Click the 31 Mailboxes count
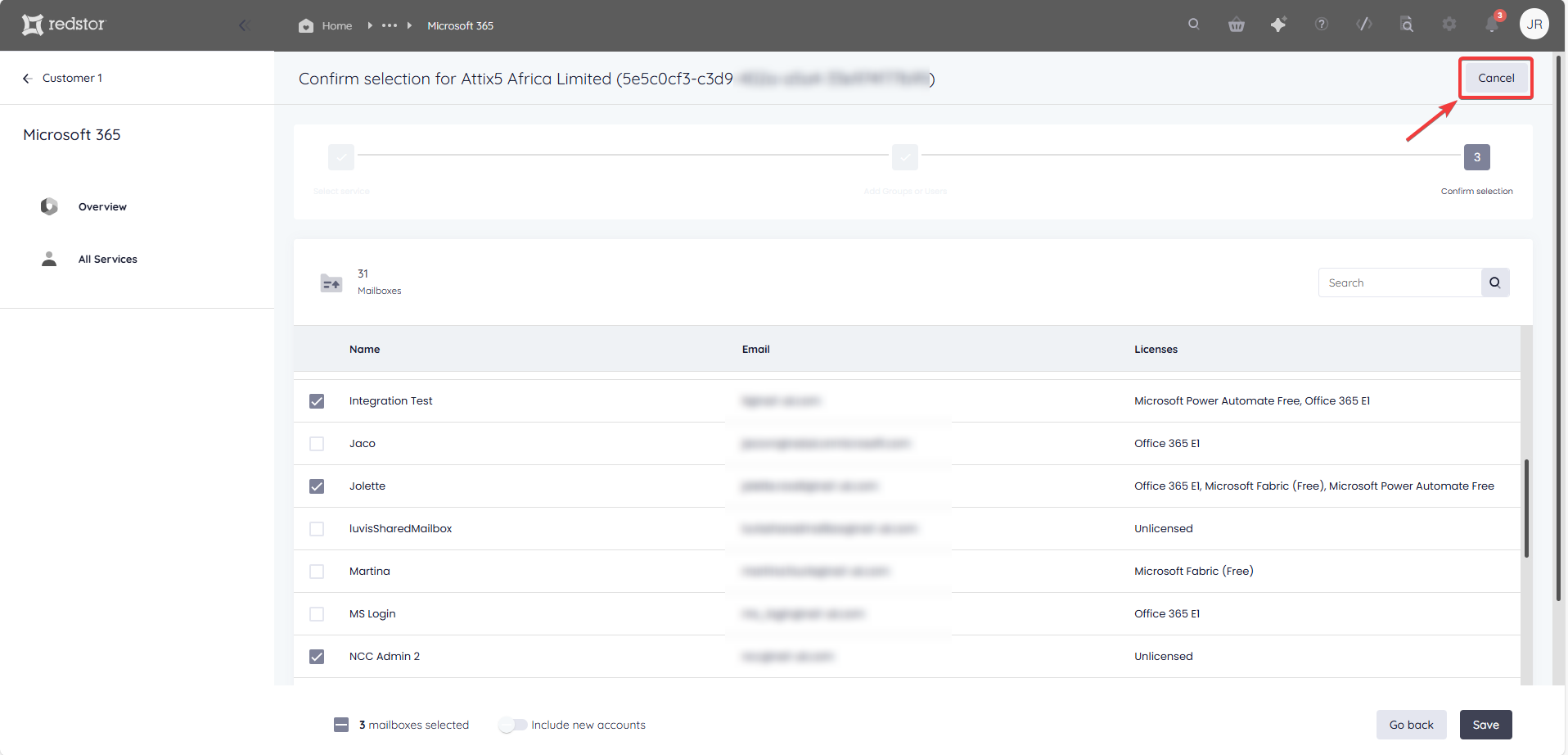Screen dimensions: 1568x755 379,282
